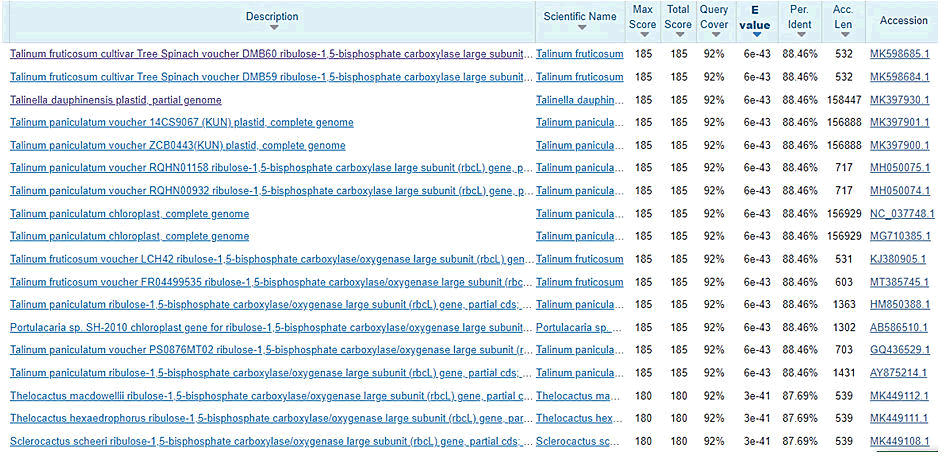Click accession link NC_037748.1
The height and width of the screenshot is (462, 945).
pos(902,214)
